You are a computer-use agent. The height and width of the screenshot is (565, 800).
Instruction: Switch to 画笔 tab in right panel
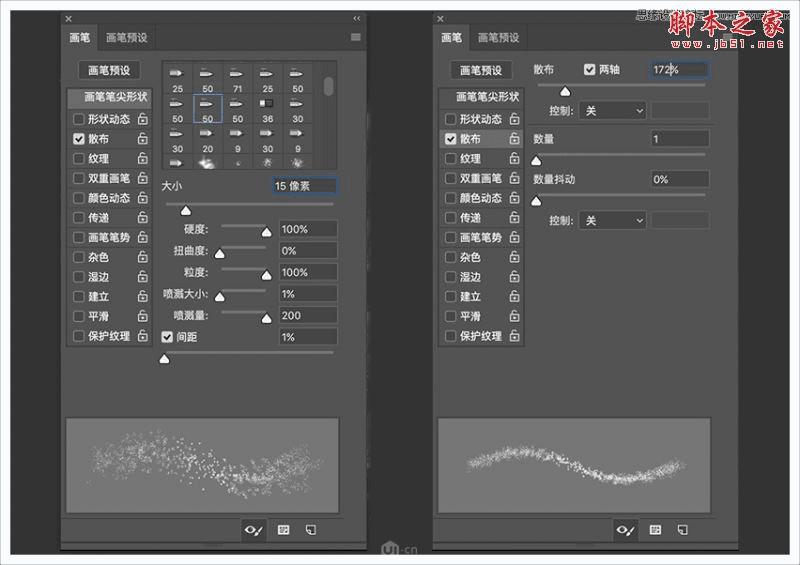452,37
